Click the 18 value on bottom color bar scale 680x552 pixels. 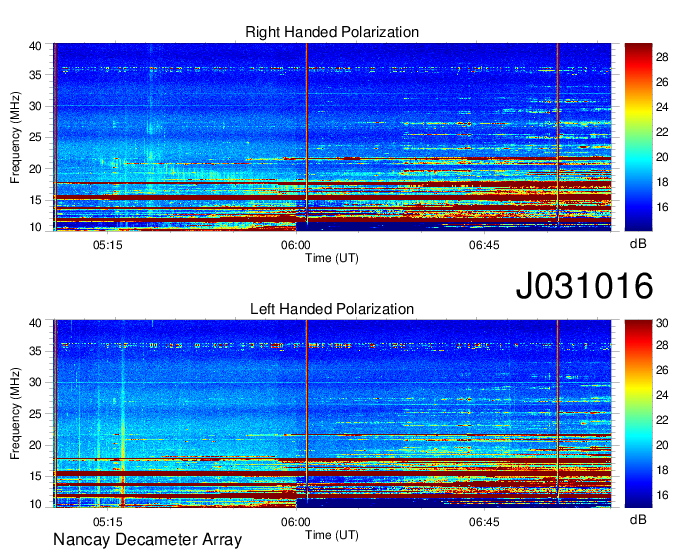coord(662,470)
